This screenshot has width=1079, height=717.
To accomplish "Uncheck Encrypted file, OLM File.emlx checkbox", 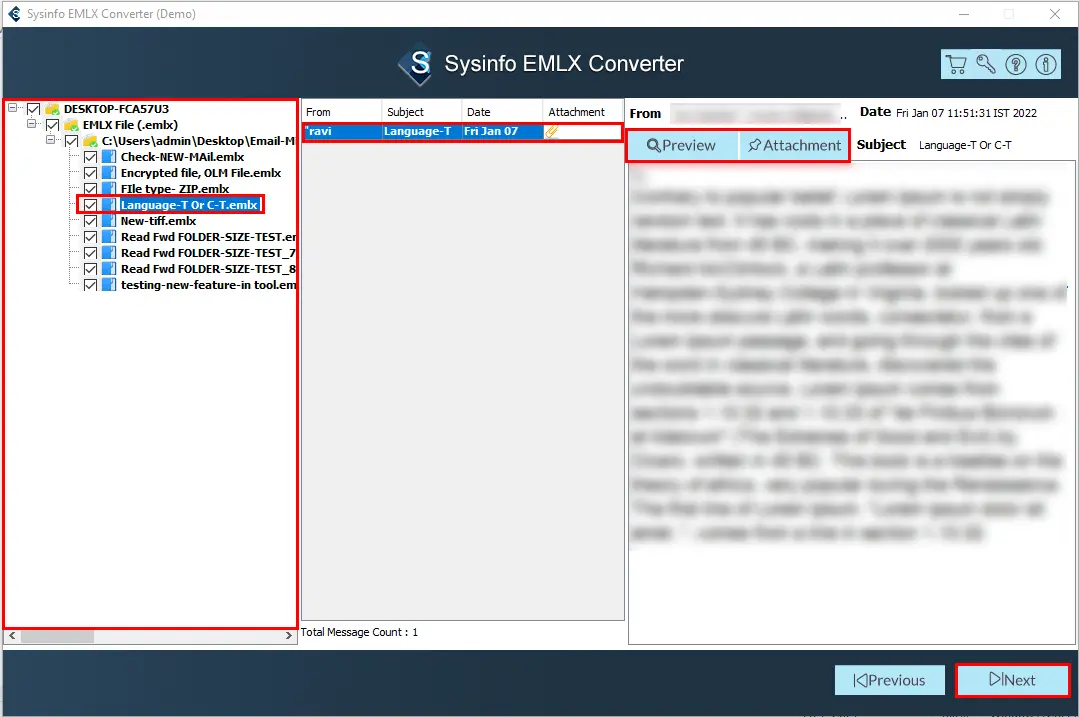I will [90, 173].
